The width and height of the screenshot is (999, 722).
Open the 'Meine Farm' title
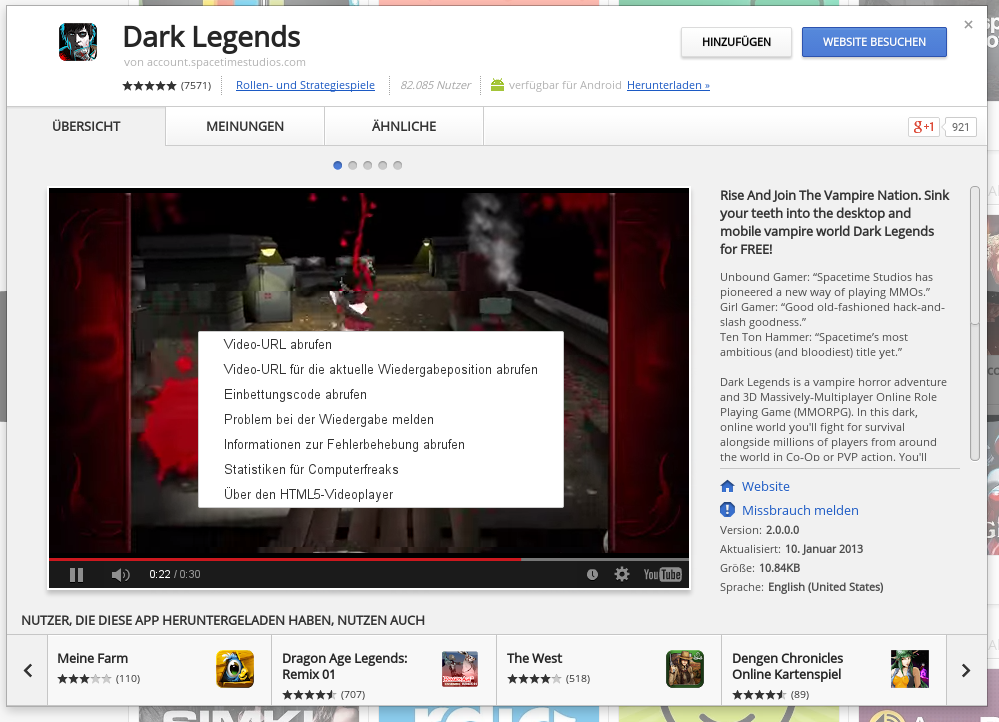(92, 658)
